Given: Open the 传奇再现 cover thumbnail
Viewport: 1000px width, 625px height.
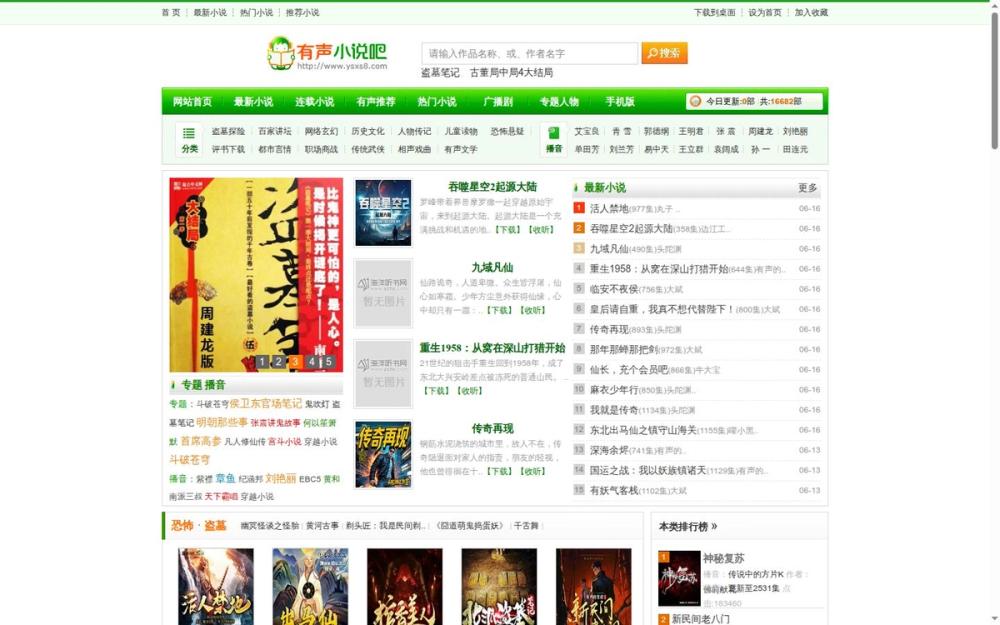Looking at the screenshot, I should point(383,454).
